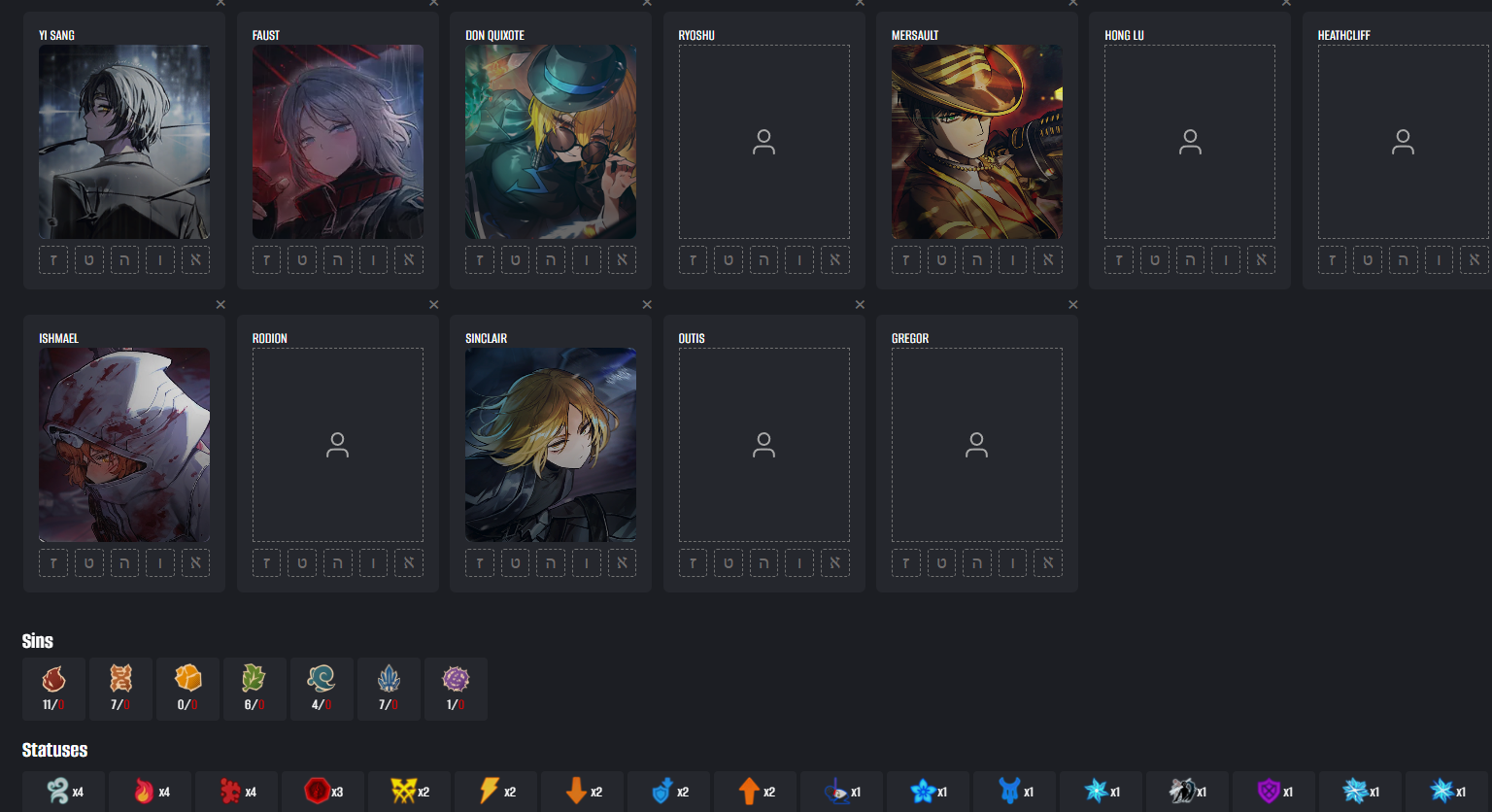Open Gregor's Aleph (א) E.G.O slot
Screen dimensions: 1492x812
pyautogui.click(x=1048, y=563)
